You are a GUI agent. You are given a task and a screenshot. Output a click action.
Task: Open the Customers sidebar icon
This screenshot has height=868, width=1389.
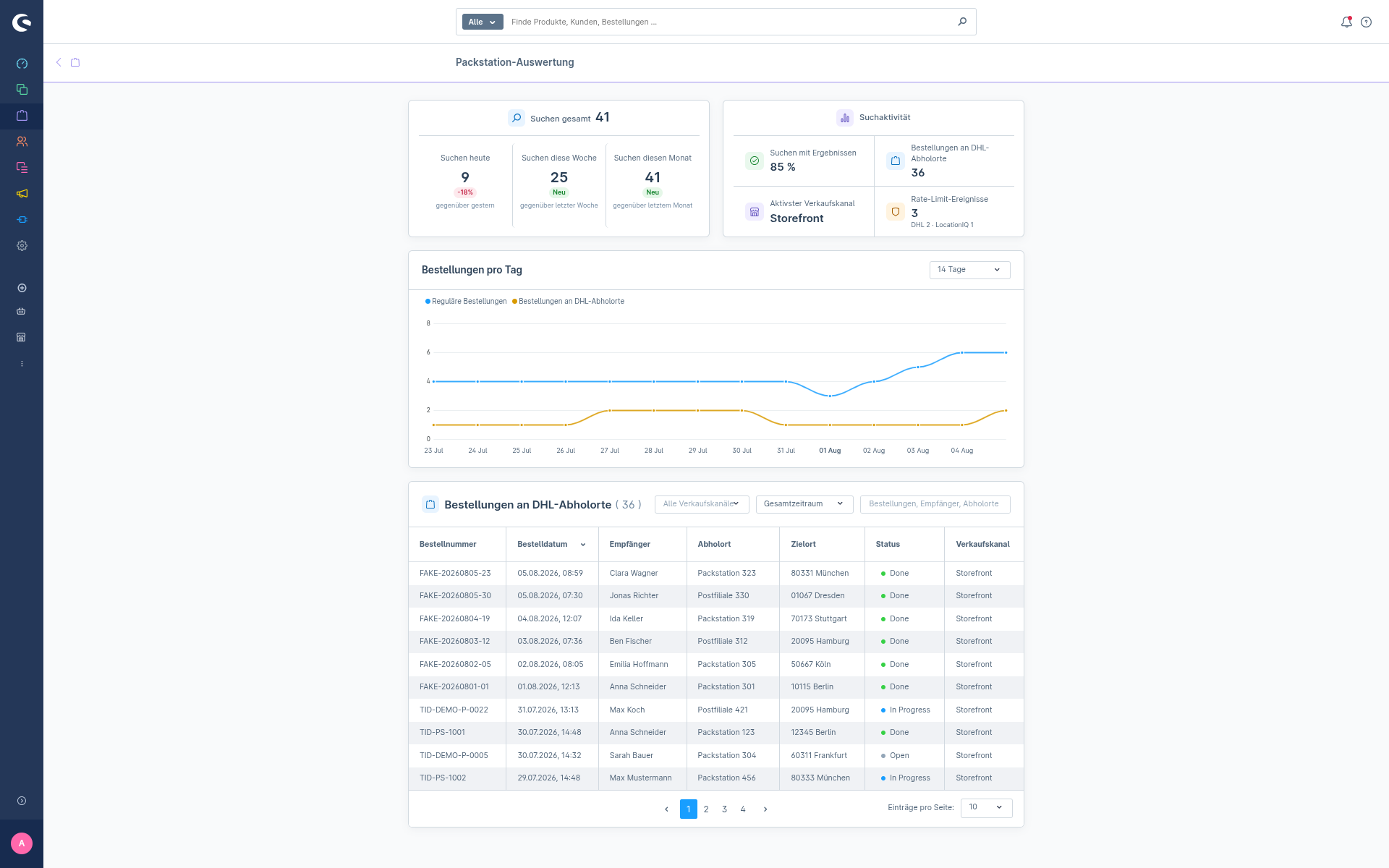coord(22,142)
